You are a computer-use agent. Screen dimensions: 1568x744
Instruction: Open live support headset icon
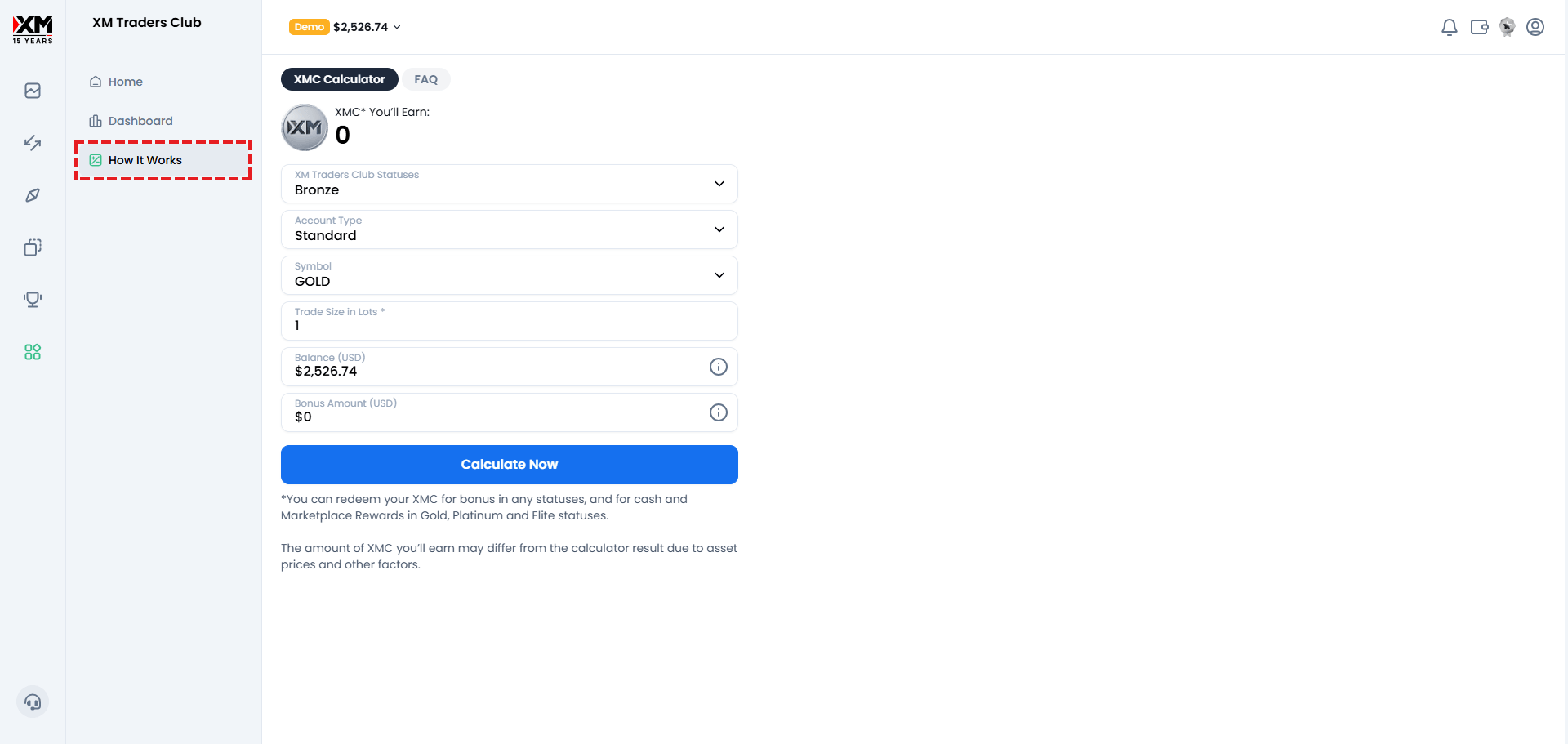click(x=33, y=702)
